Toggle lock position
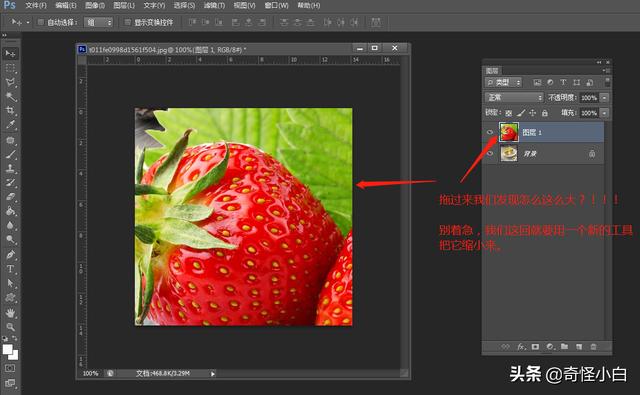Viewport: 640px width, 395px height. pos(533,113)
